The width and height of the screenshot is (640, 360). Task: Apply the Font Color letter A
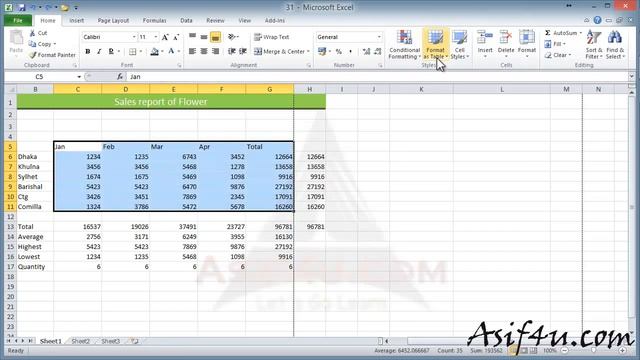tap(171, 51)
